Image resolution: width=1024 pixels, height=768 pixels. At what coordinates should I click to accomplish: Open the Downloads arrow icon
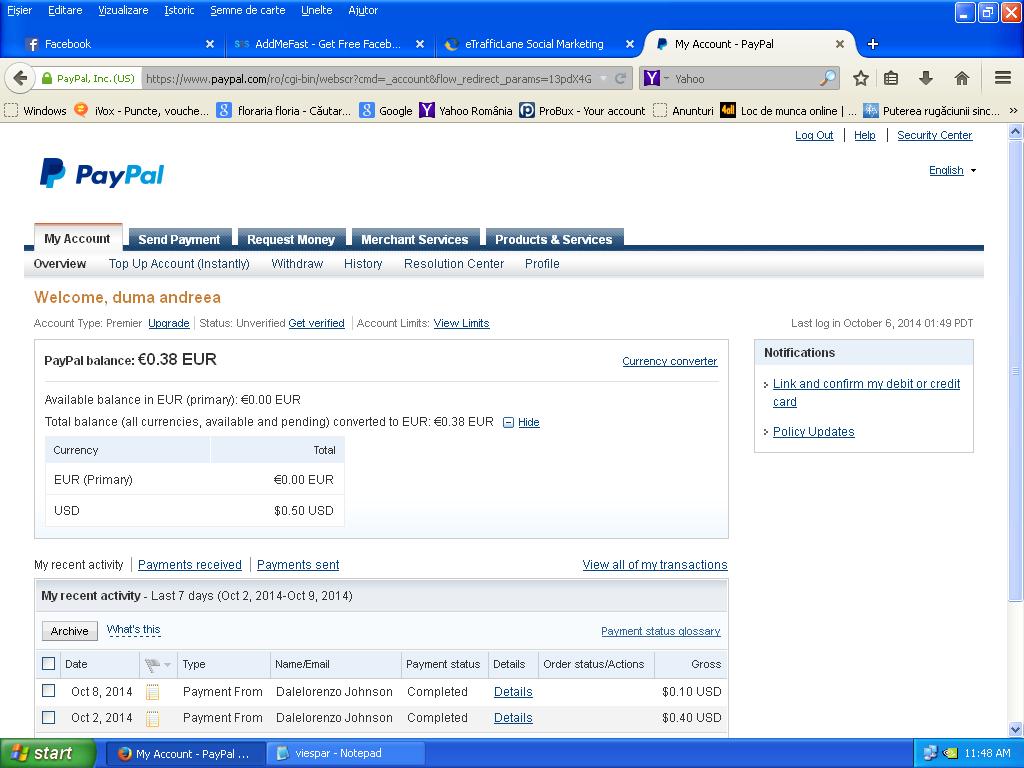926,78
